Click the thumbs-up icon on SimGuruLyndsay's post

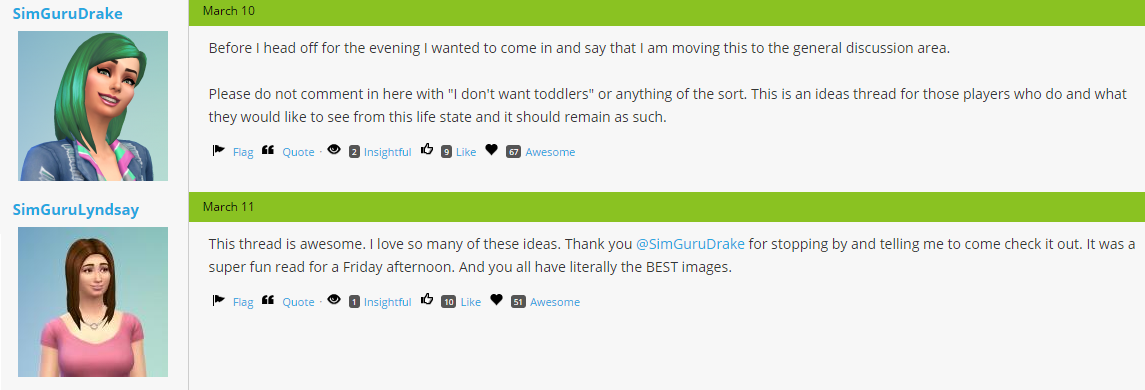pyautogui.click(x=428, y=299)
